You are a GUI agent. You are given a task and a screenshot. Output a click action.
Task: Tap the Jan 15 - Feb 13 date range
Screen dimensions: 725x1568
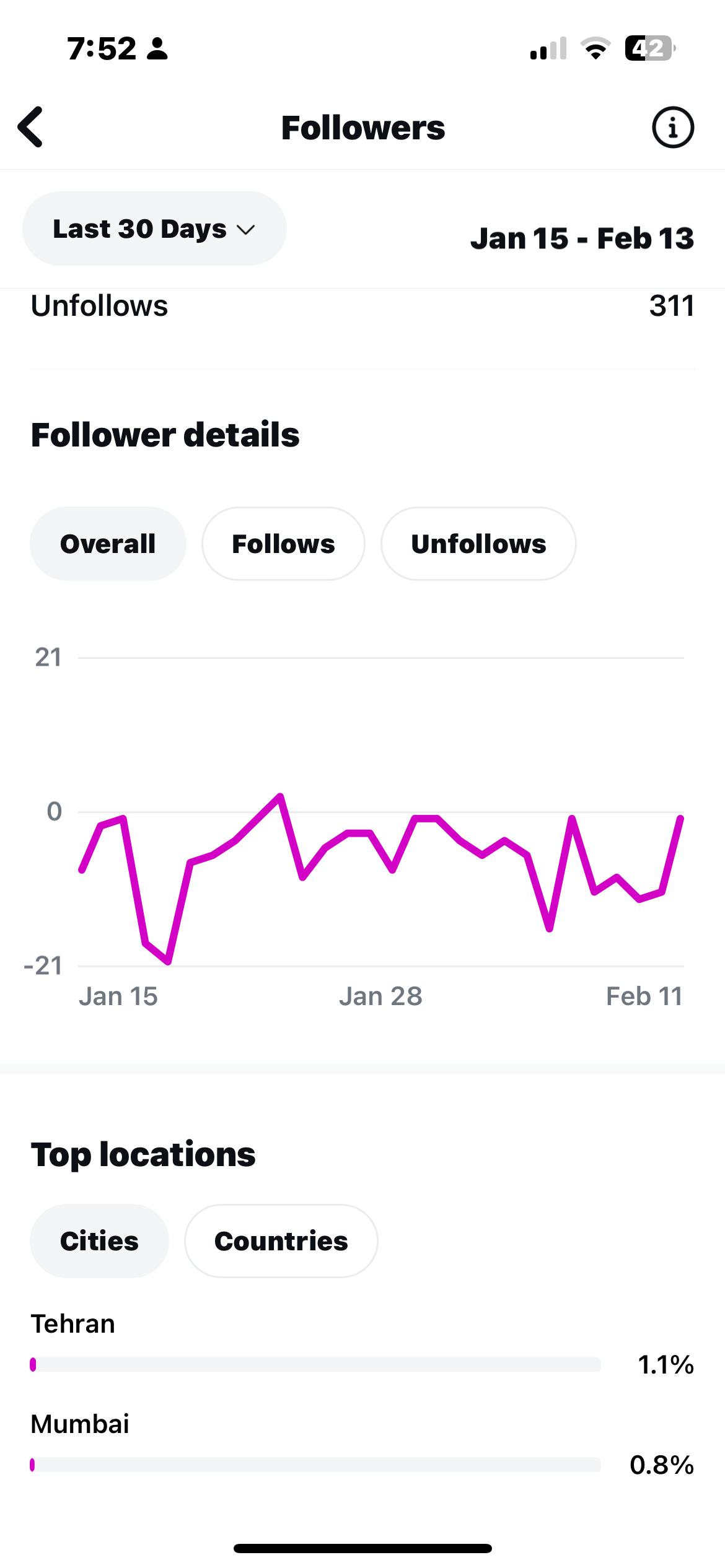tap(582, 238)
